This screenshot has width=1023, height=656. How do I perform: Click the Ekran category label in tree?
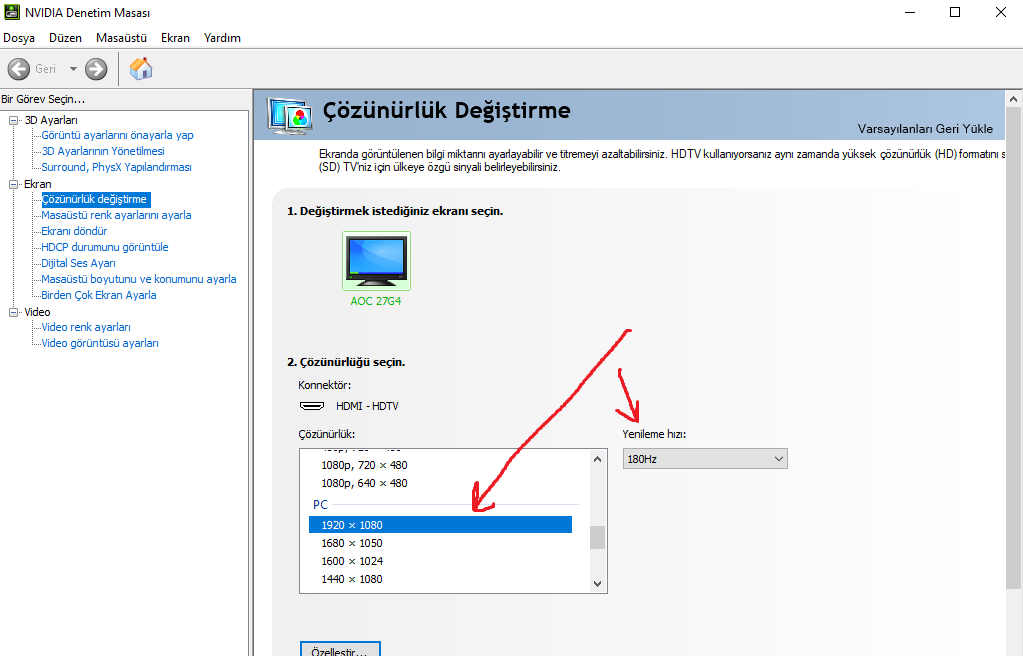pyautogui.click(x=38, y=184)
